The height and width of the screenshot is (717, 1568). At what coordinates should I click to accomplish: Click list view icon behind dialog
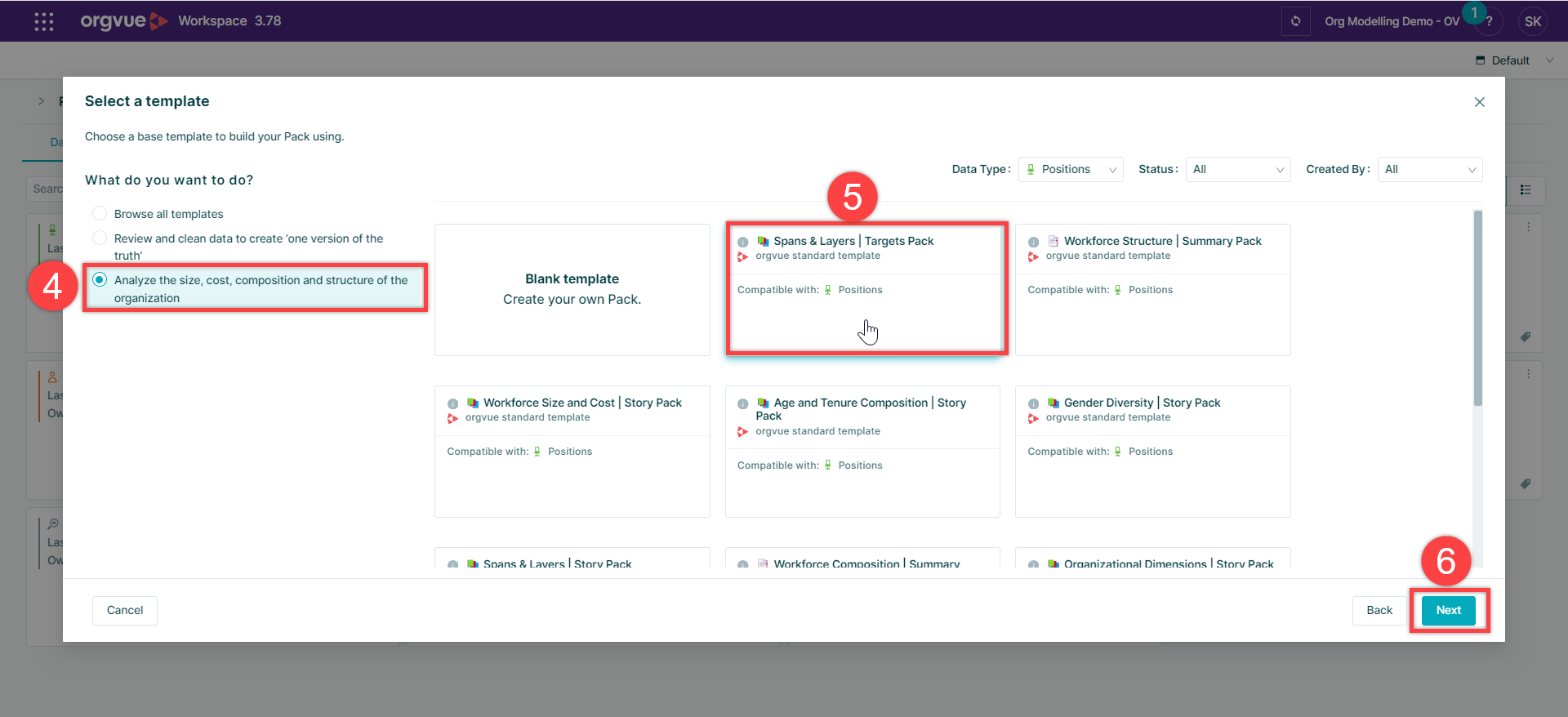(1526, 189)
